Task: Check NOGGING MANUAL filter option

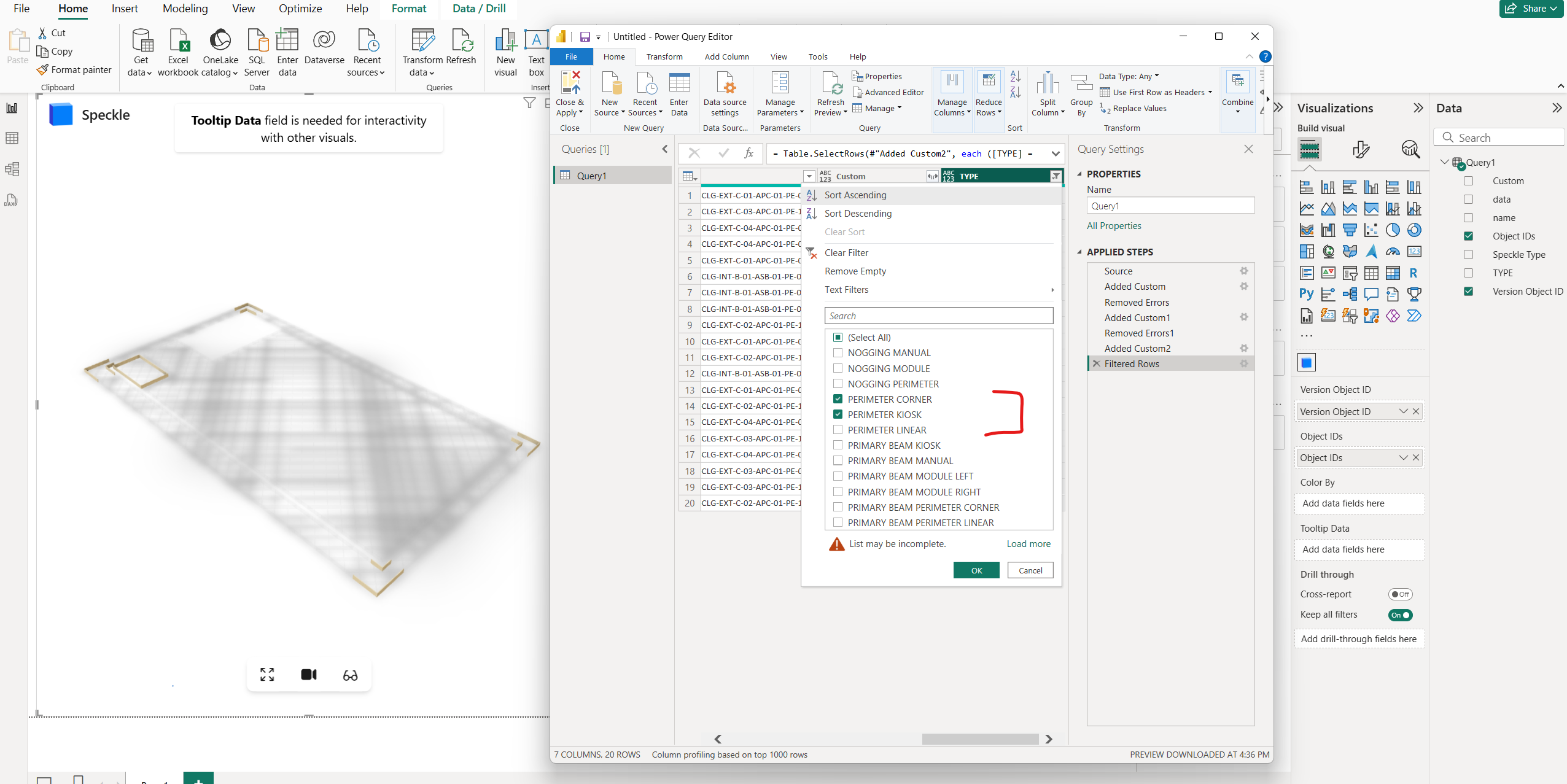Action: tap(838, 353)
